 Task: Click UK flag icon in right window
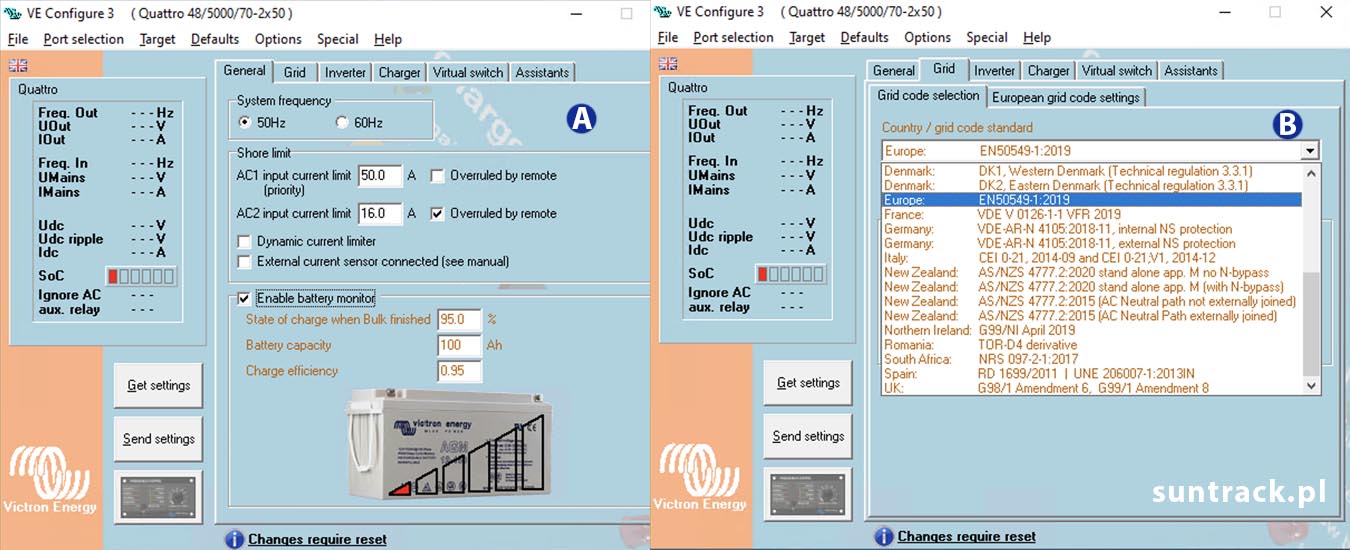(668, 63)
